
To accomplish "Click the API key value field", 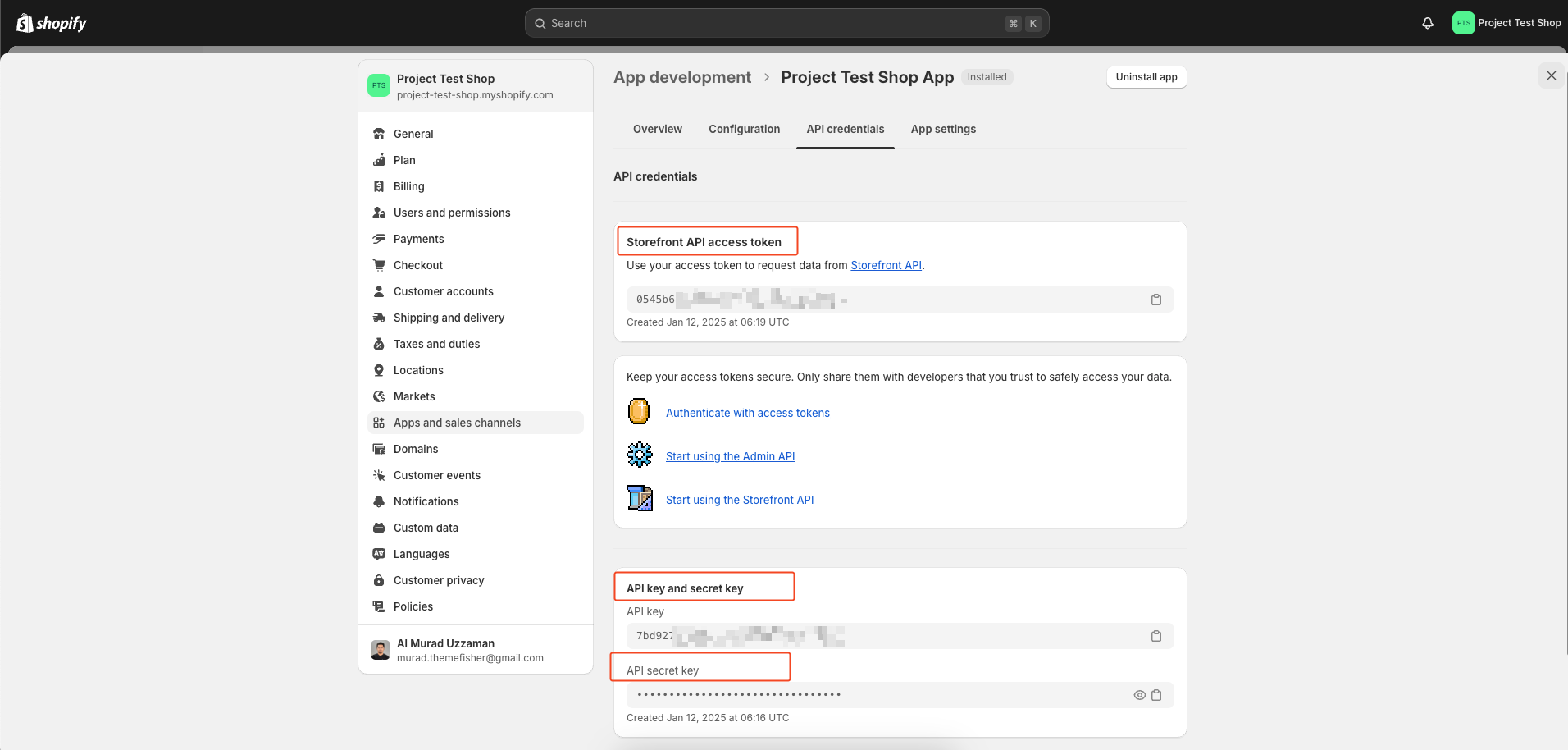I will pos(900,636).
